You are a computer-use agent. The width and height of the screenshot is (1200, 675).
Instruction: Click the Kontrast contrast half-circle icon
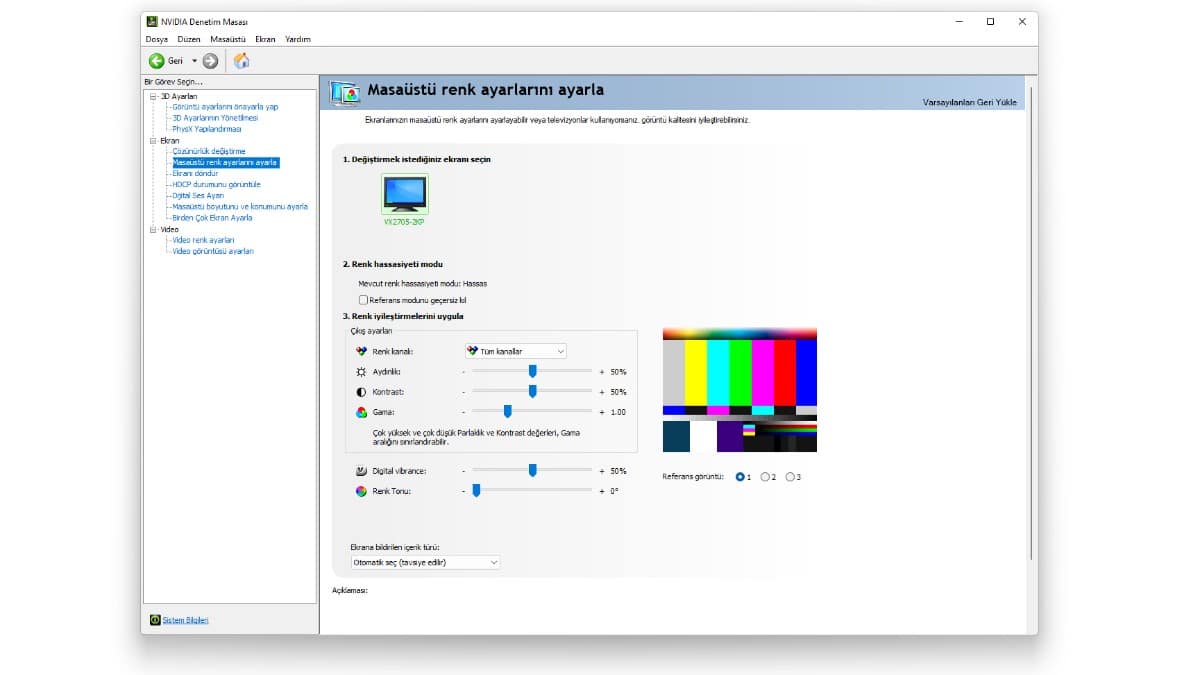[x=361, y=391]
